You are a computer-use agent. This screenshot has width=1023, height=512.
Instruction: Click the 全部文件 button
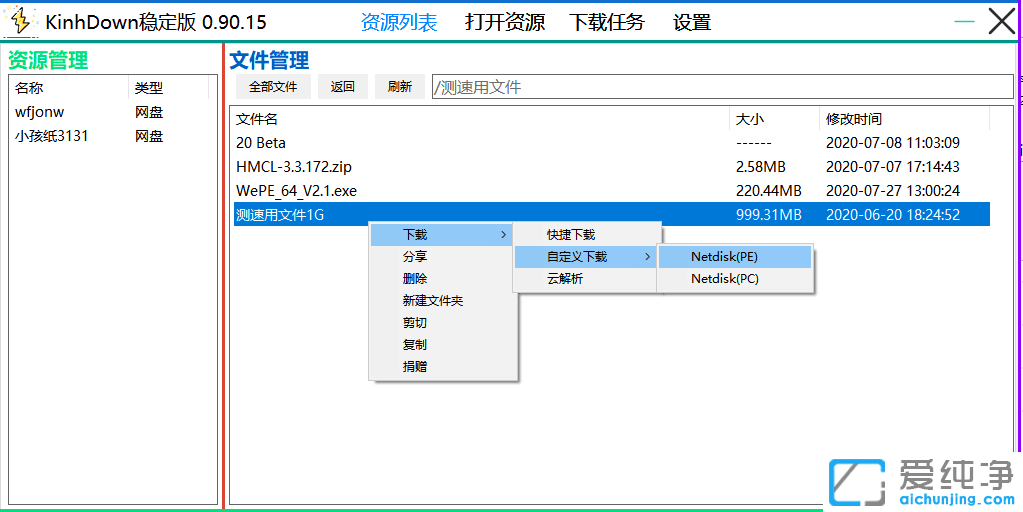tap(273, 87)
